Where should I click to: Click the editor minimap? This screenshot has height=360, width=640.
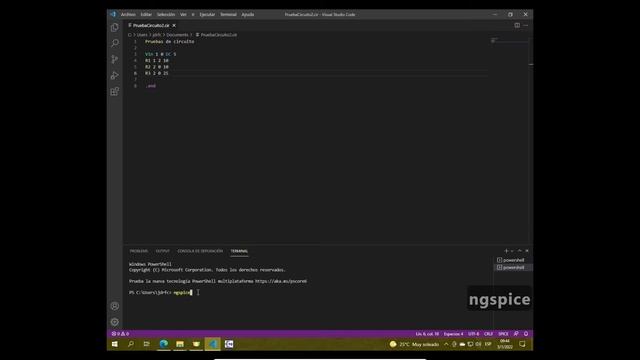click(x=509, y=41)
